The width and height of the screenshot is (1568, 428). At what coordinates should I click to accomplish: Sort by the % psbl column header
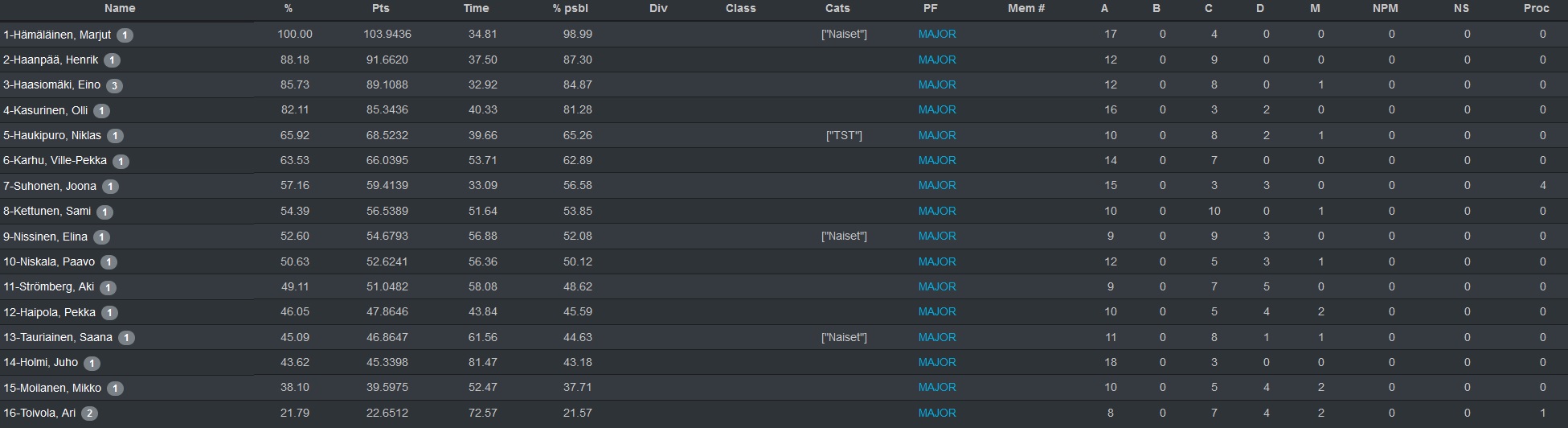click(572, 8)
